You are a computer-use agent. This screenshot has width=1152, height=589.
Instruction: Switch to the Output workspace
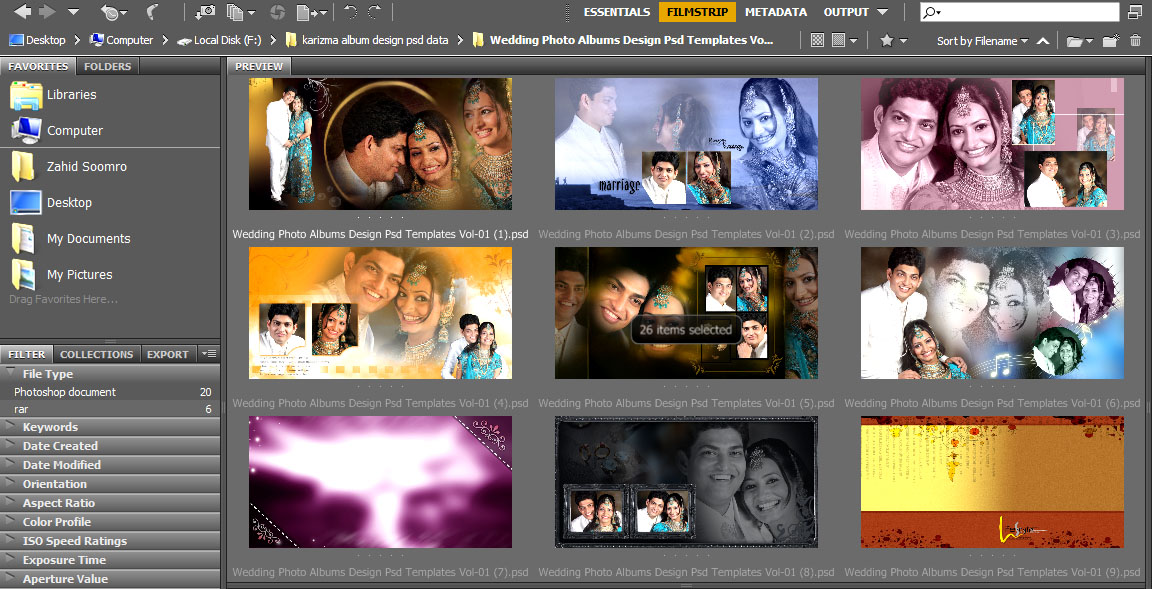[x=846, y=12]
